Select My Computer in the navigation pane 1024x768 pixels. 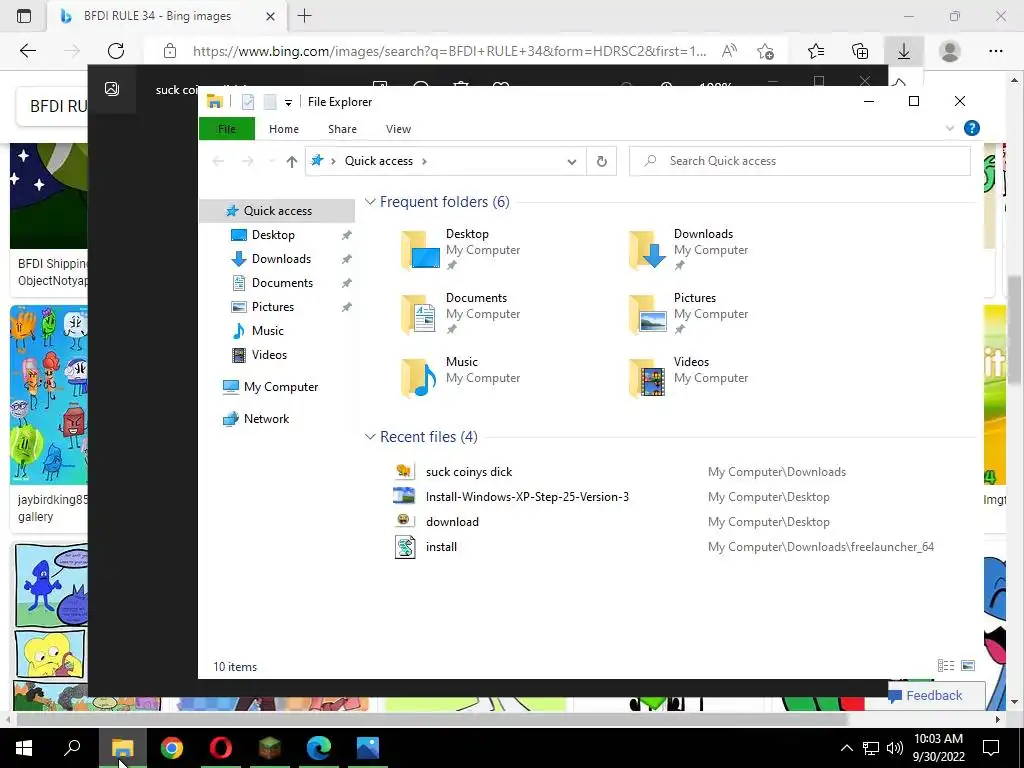click(280, 387)
